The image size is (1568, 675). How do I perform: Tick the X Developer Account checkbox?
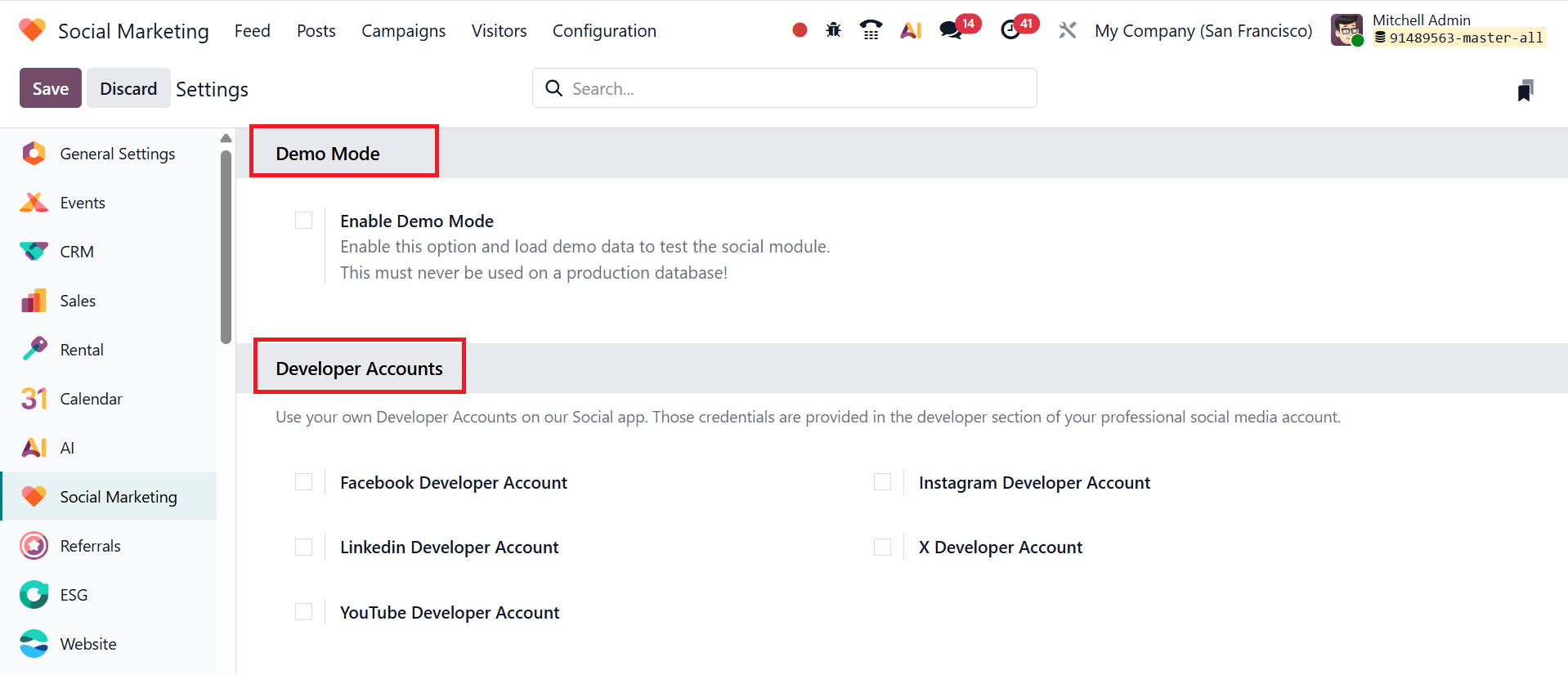coord(882,547)
